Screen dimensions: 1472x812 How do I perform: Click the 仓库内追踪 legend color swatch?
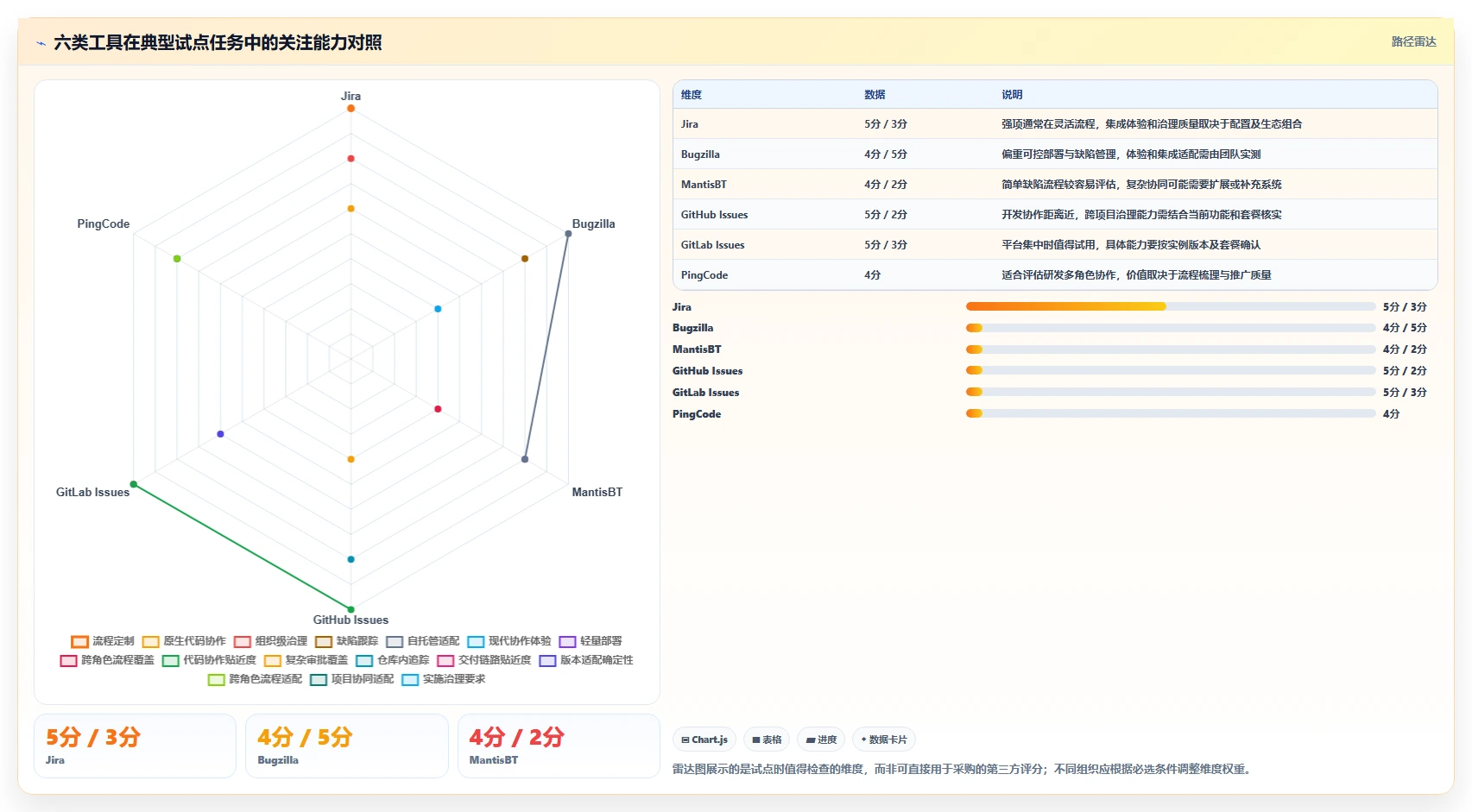(364, 660)
